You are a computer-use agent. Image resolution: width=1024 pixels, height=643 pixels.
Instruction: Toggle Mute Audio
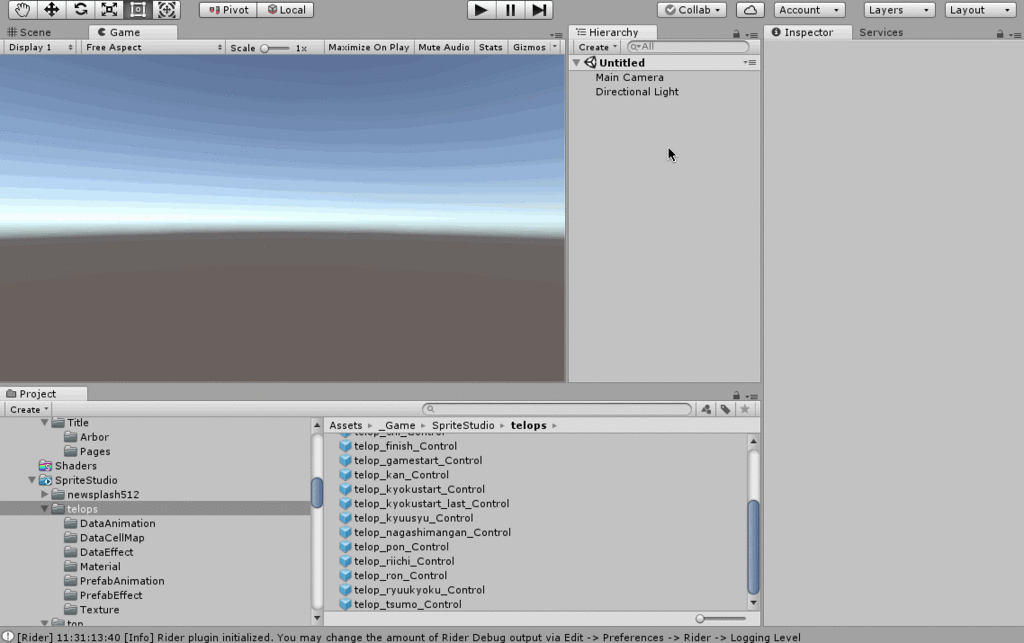click(443, 48)
